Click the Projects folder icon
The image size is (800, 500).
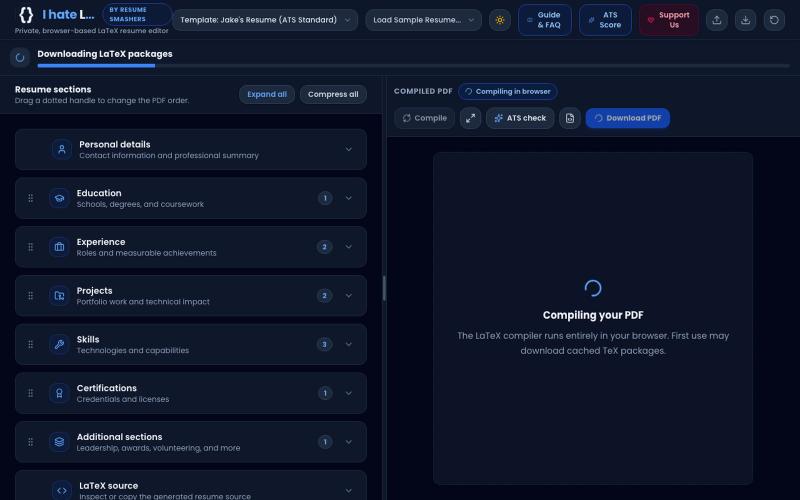pyautogui.click(x=59, y=295)
